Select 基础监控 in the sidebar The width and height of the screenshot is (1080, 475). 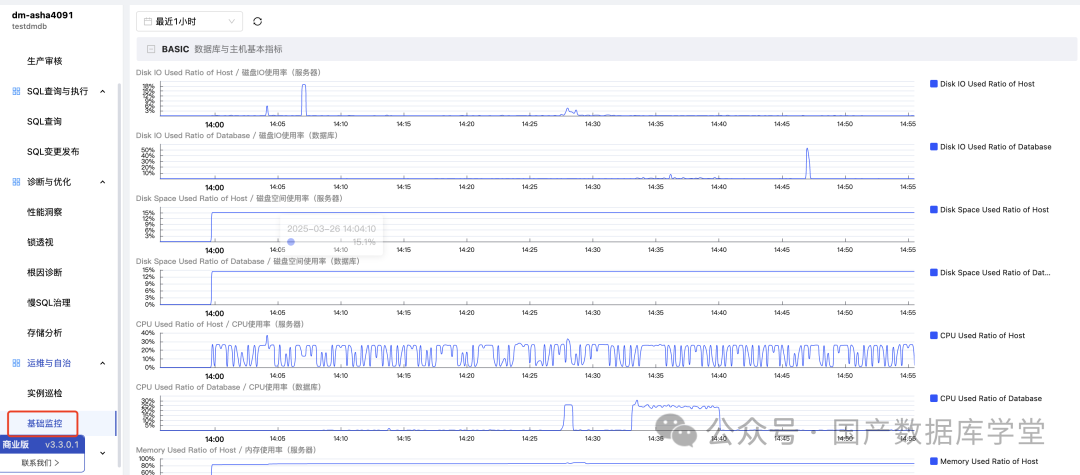[x=45, y=423]
